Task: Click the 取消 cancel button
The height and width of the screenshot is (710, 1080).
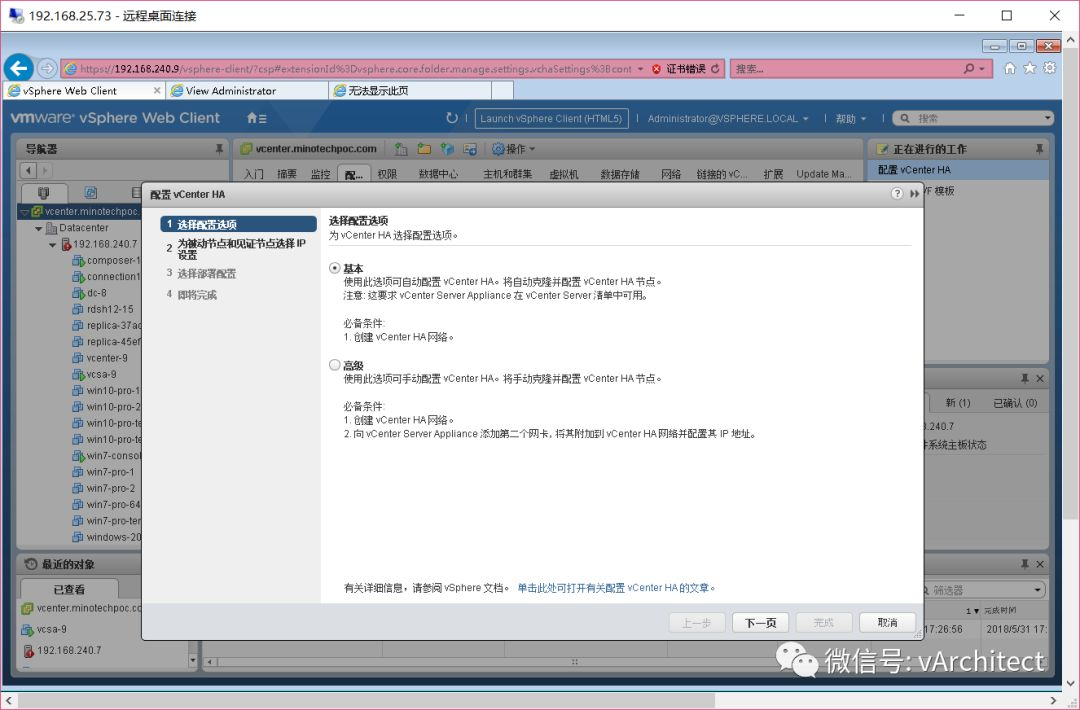Action: pos(888,623)
